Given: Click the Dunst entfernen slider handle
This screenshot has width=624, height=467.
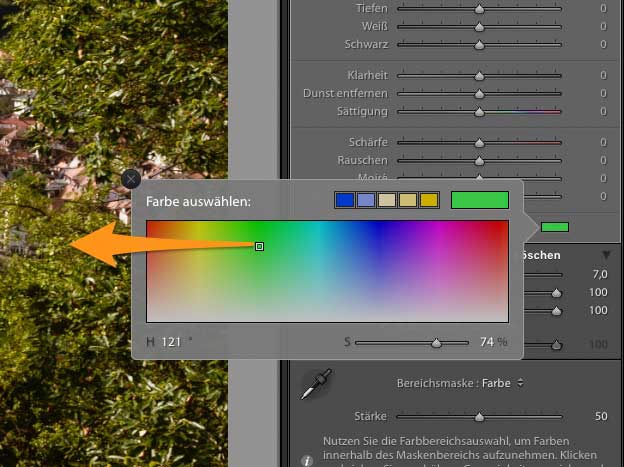Looking at the screenshot, I should (480, 94).
